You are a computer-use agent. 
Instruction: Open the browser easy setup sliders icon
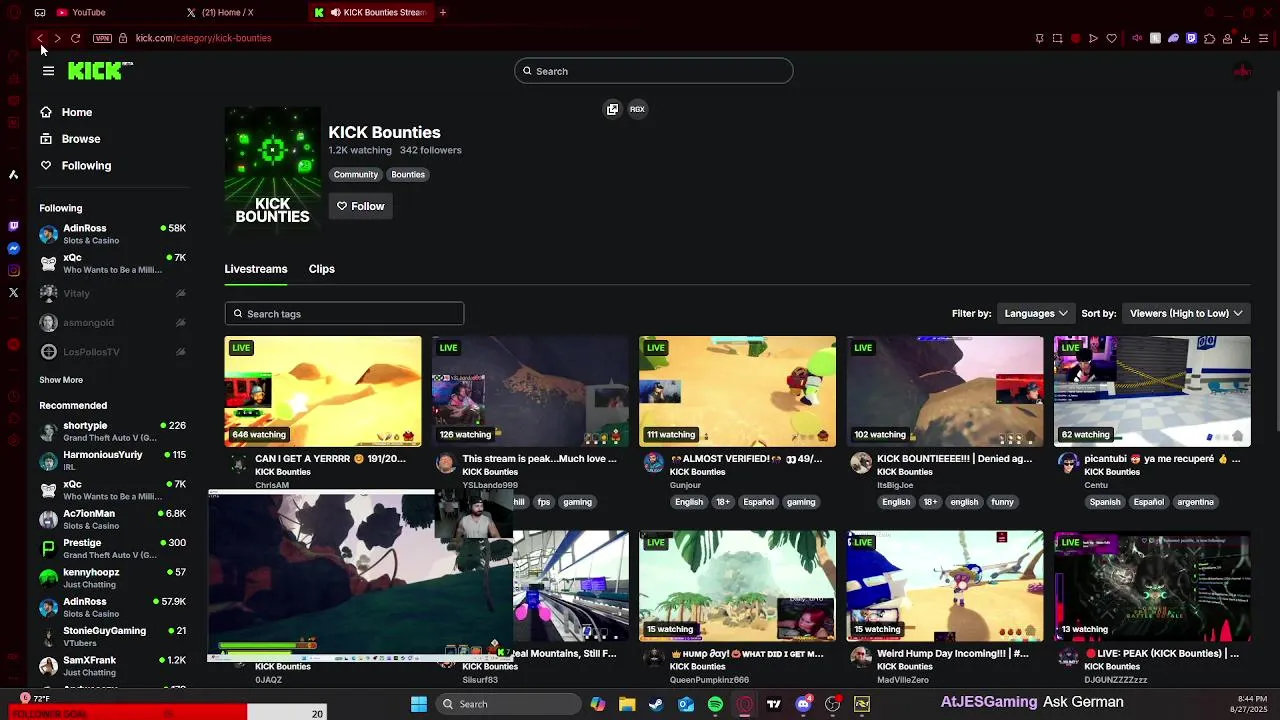(x=1264, y=38)
